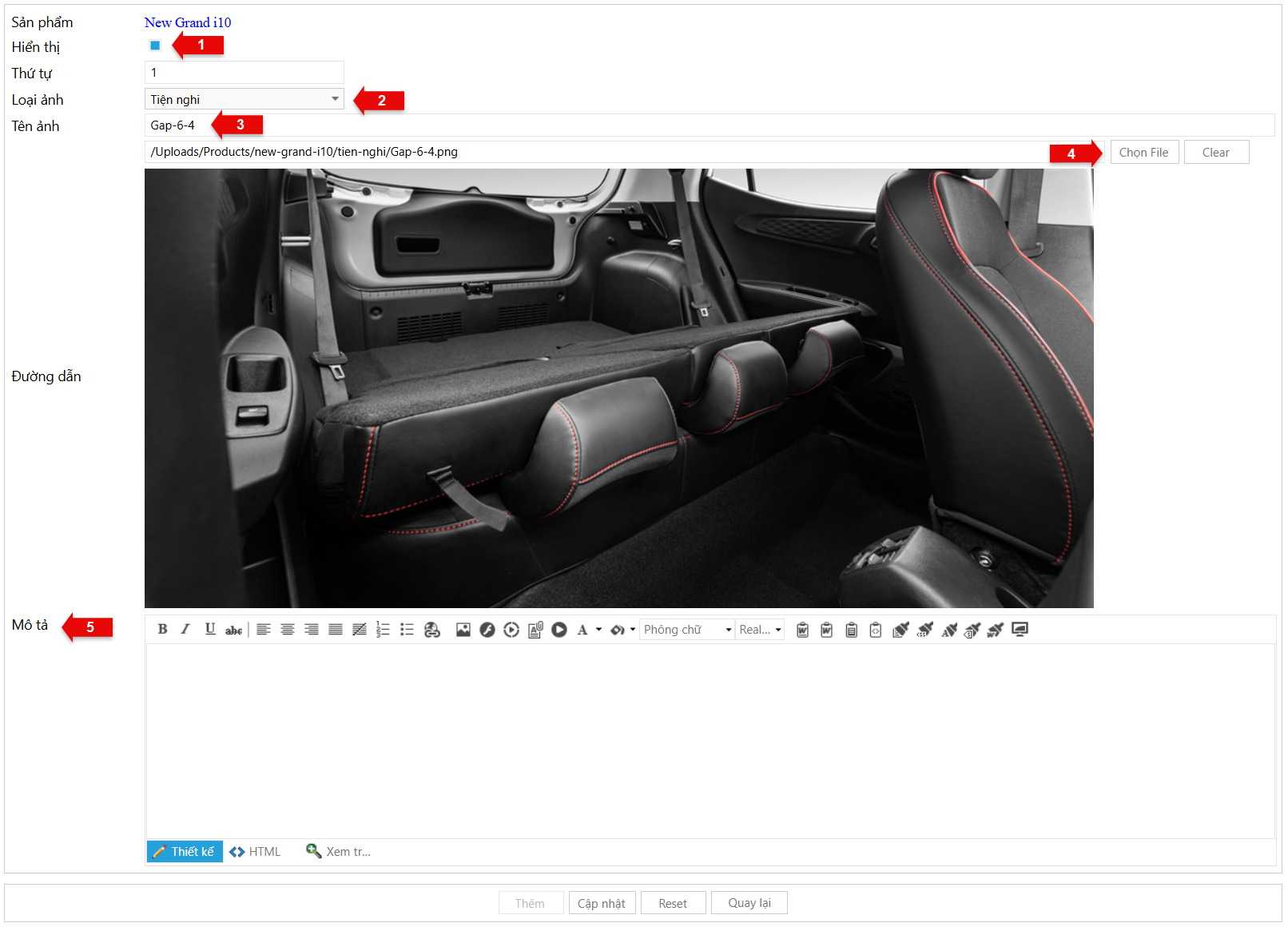Switch to the Thiết kế design tab
This screenshot has height=927, width=1288.
(185, 852)
